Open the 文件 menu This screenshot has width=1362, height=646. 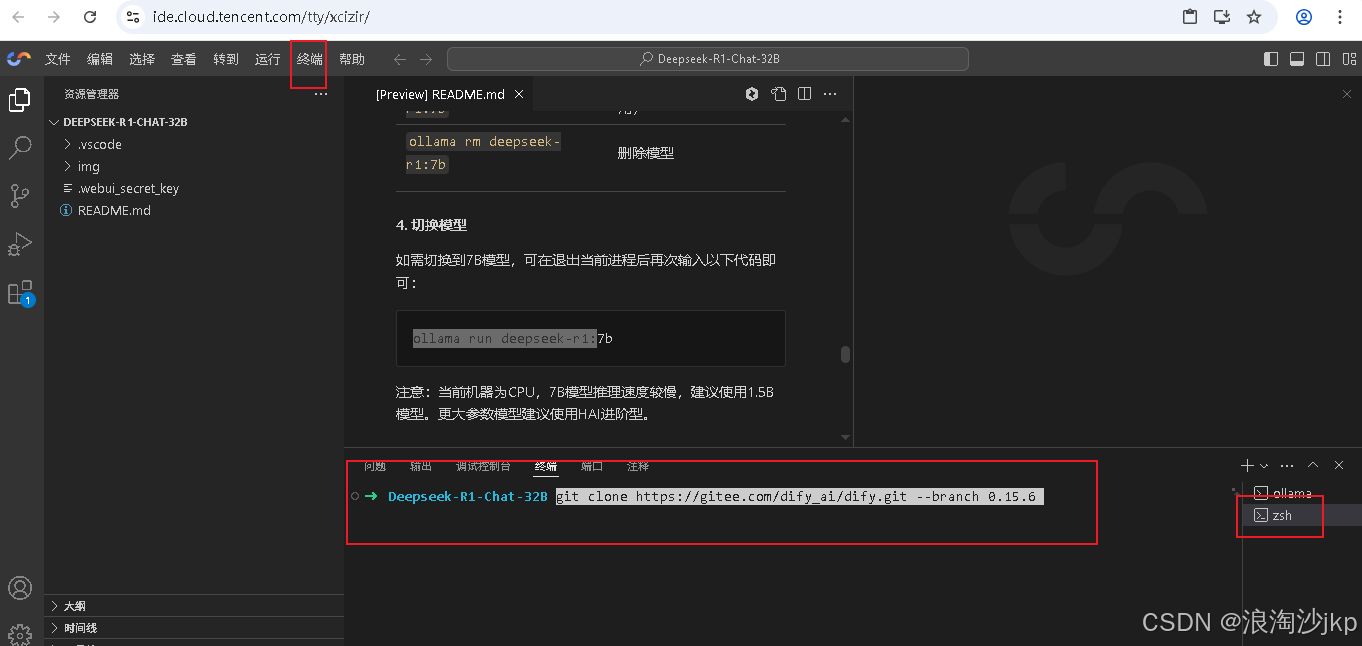(58, 59)
